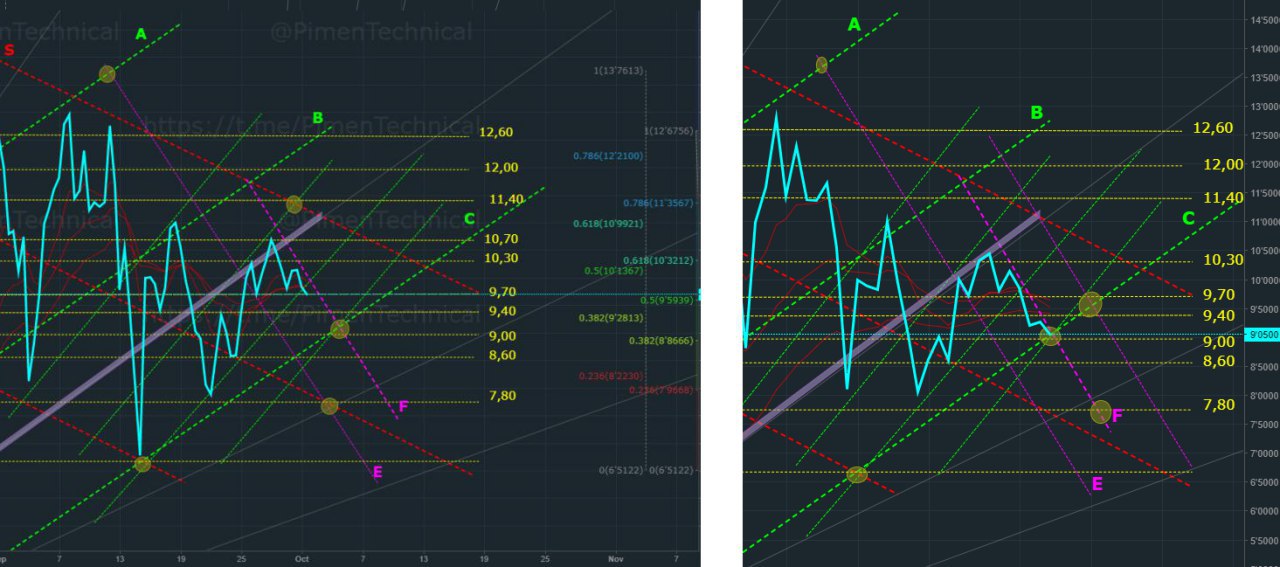Select magenta label E in right chart
Image resolution: width=1280 pixels, height=567 pixels.
point(1097,484)
